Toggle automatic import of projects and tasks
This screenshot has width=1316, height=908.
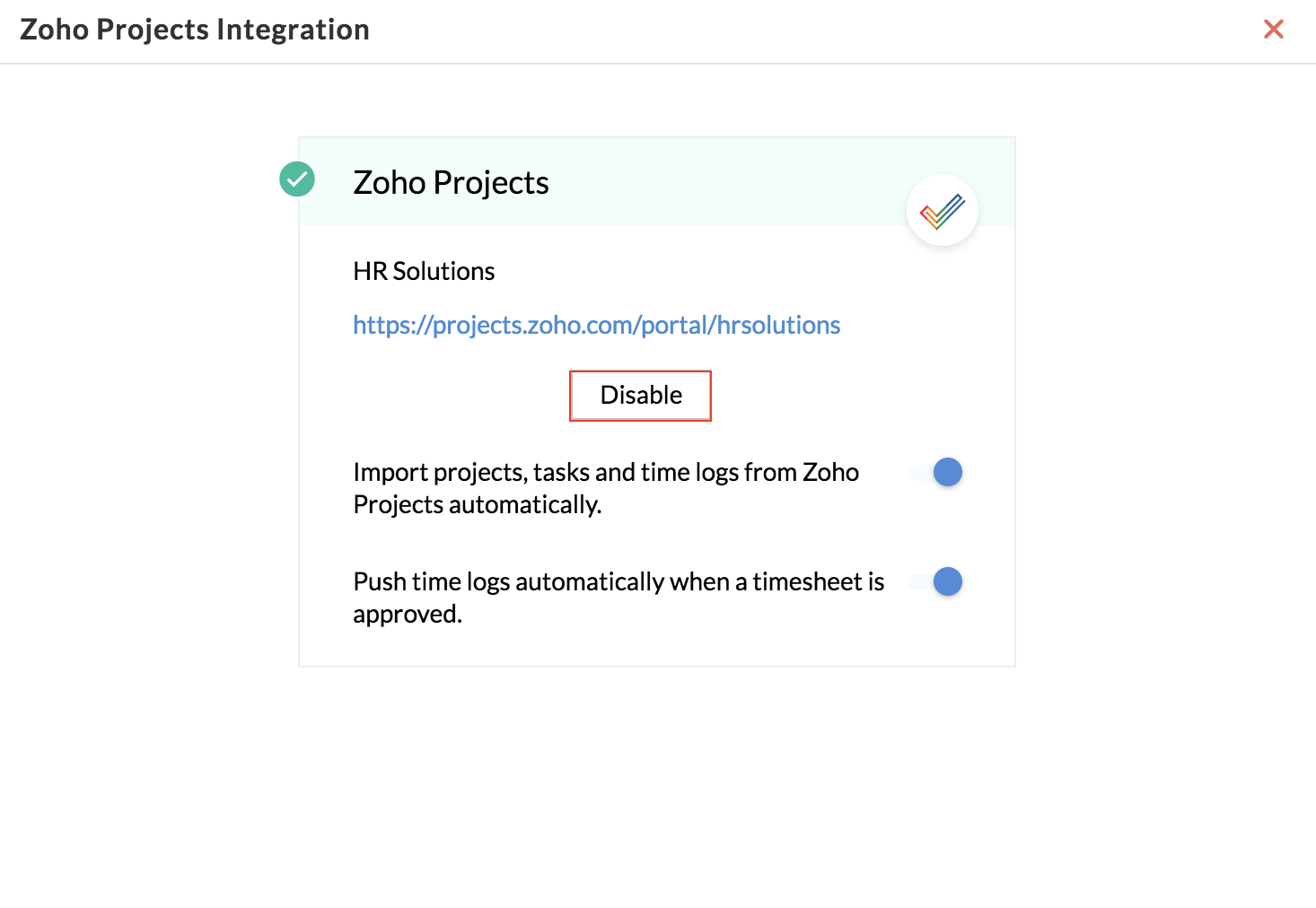coord(935,472)
